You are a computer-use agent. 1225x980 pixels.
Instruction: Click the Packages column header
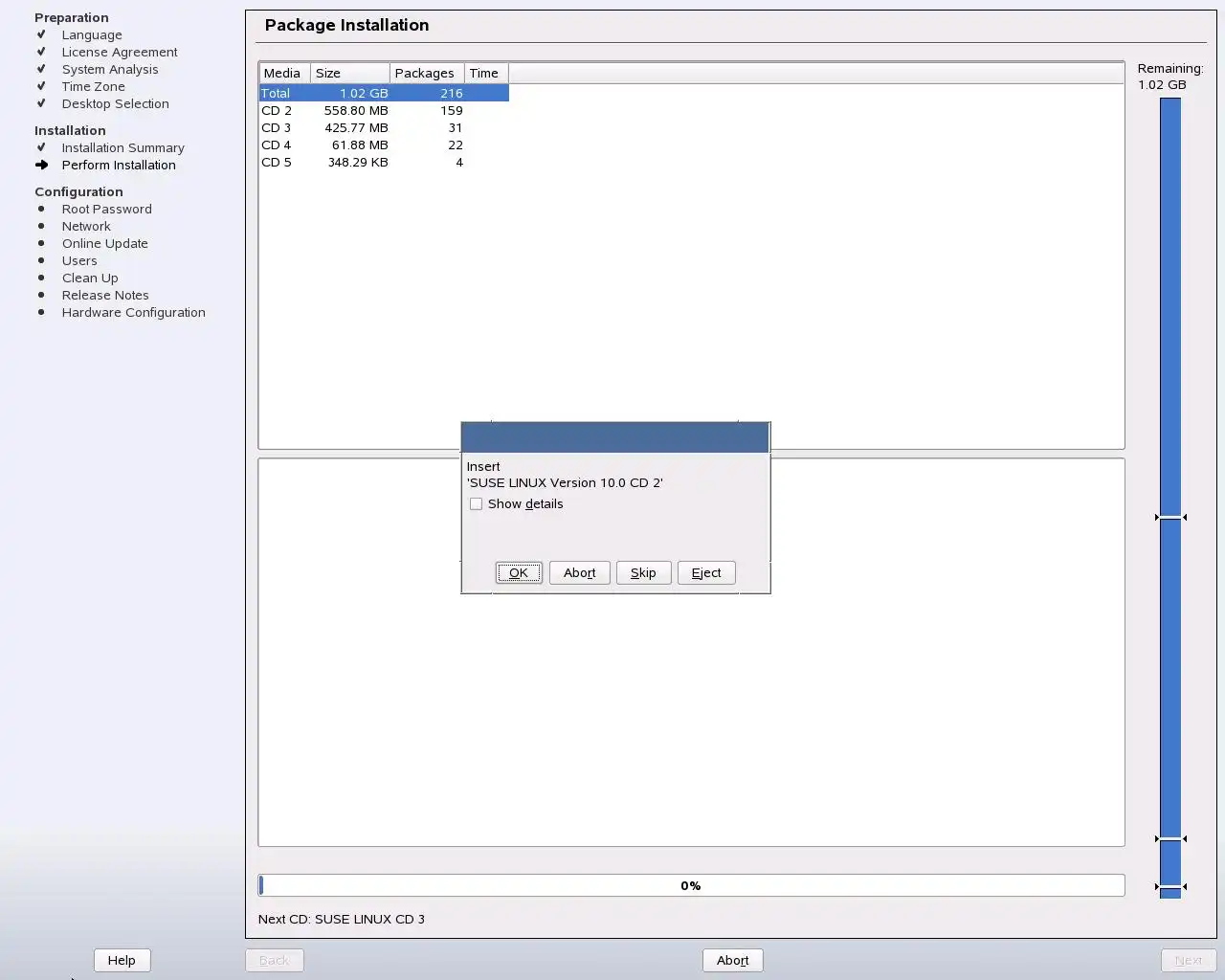427,73
